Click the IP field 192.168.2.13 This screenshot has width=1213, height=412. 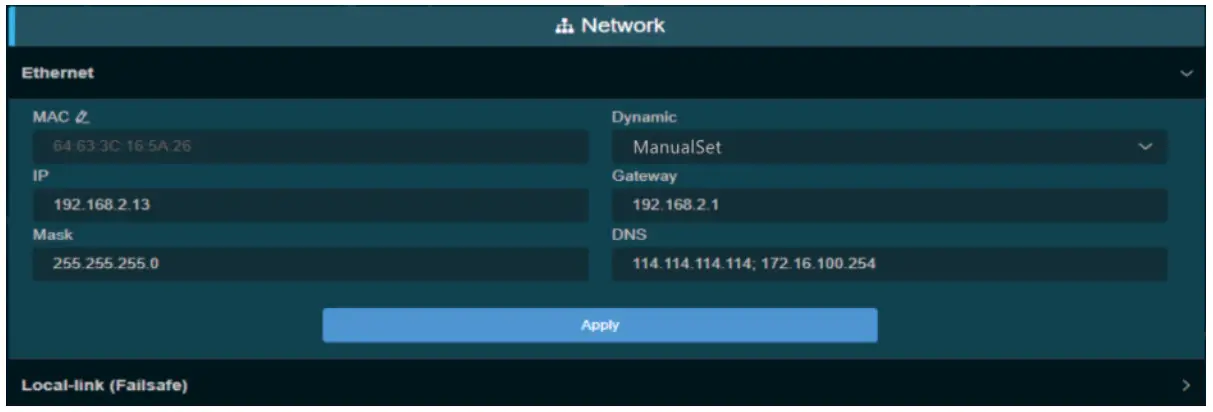click(310, 206)
